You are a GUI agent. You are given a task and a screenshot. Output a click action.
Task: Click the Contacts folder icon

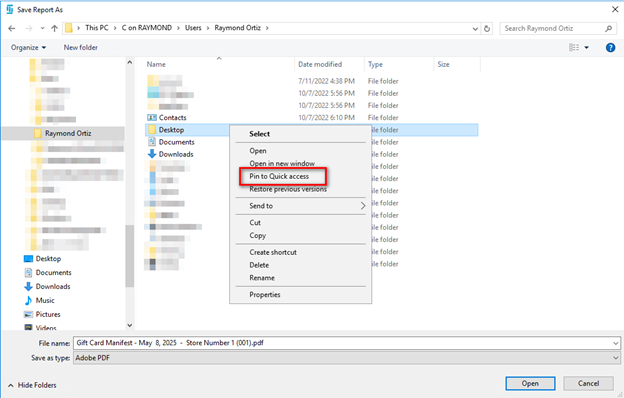pyautogui.click(x=152, y=117)
